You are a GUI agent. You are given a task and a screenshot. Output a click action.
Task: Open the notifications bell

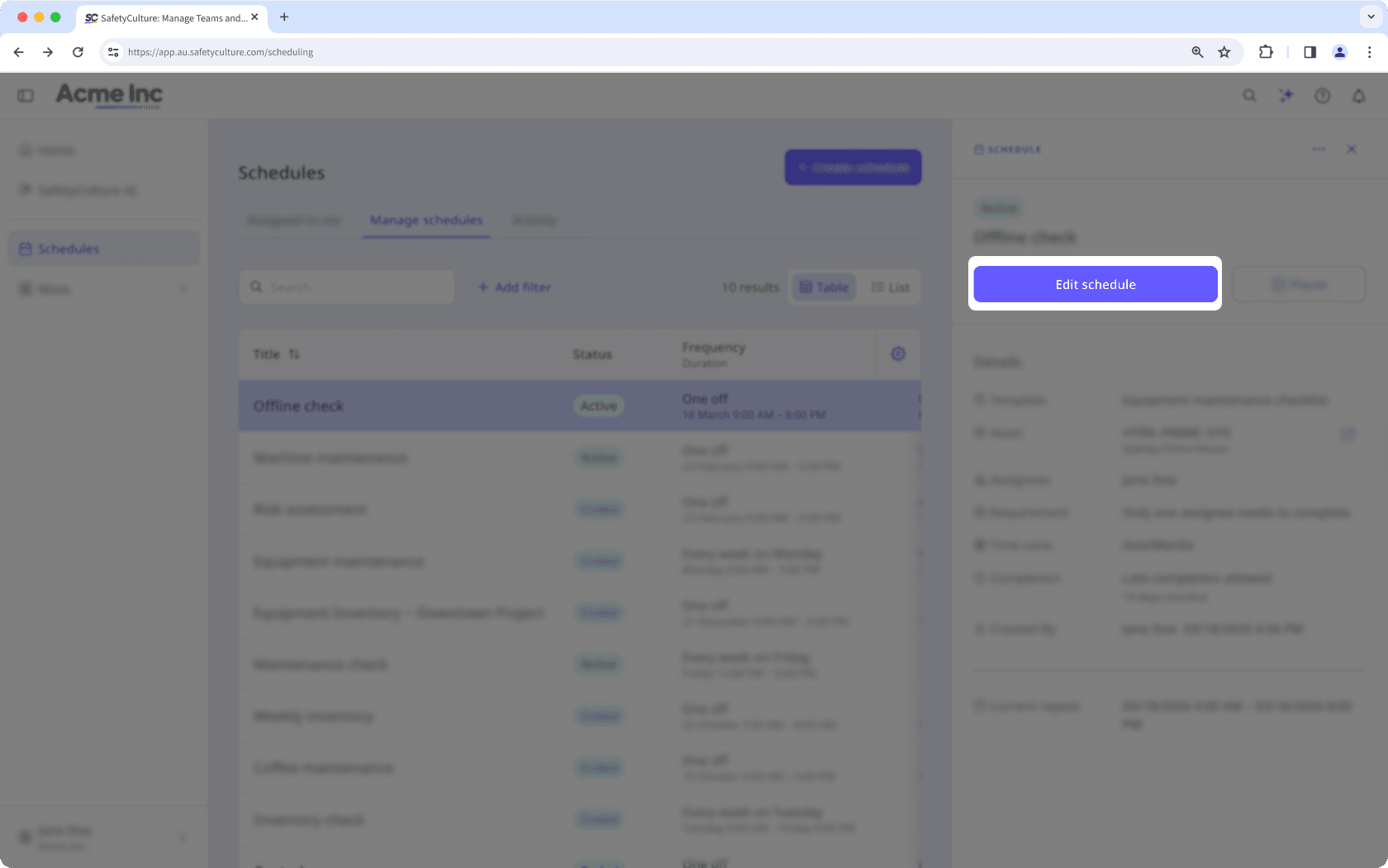1358,96
